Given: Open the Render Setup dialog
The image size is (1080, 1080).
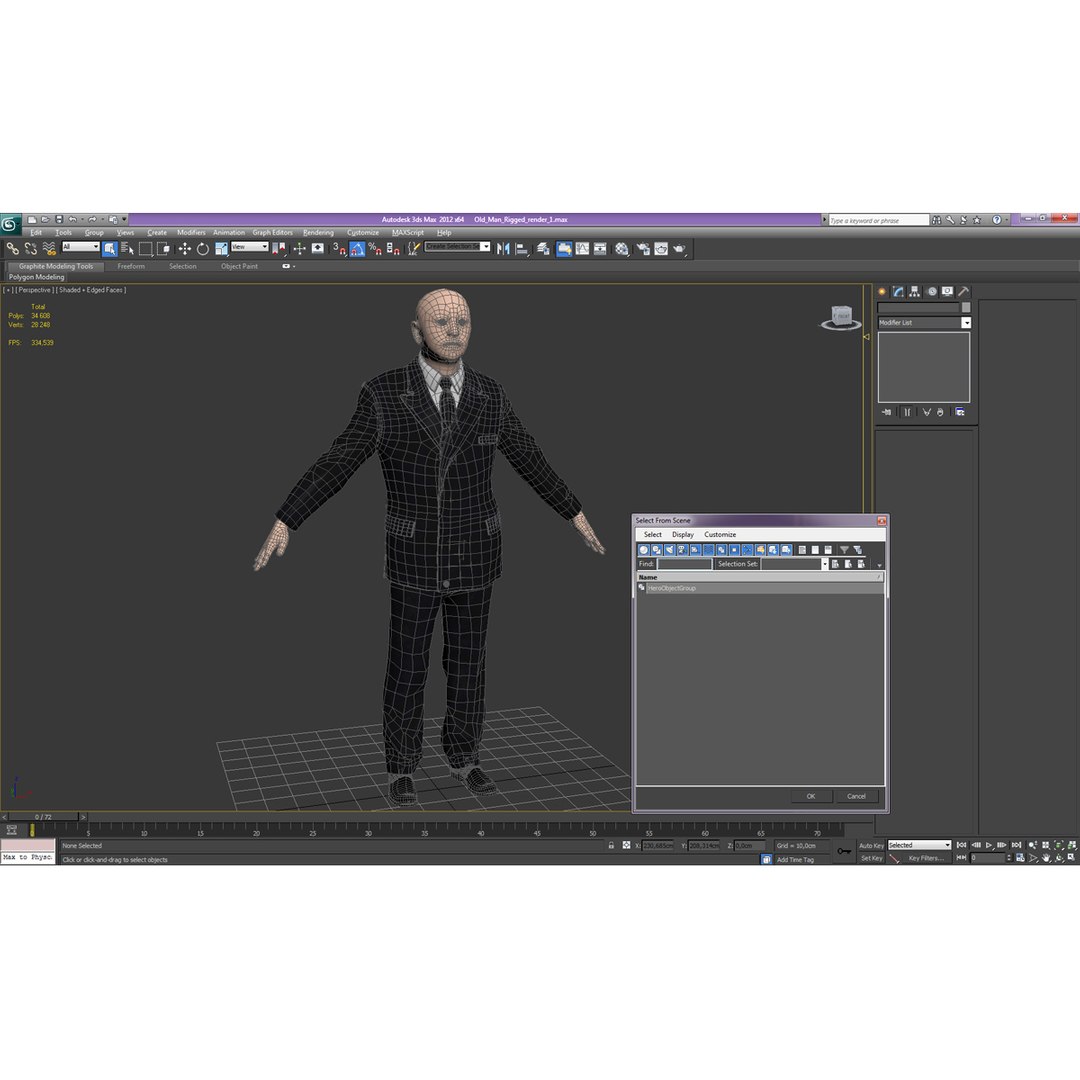Looking at the screenshot, I should pos(643,249).
